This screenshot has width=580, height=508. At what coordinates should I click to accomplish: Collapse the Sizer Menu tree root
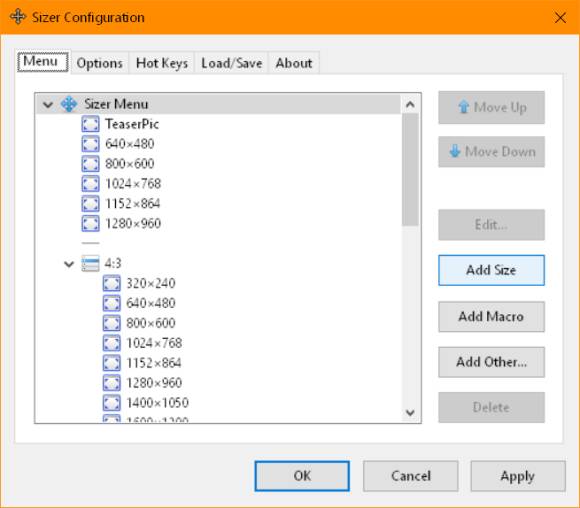(x=48, y=105)
